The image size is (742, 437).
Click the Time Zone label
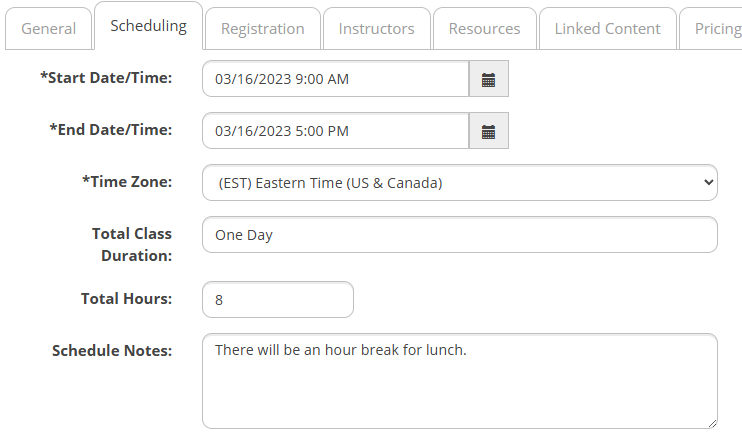point(127,182)
